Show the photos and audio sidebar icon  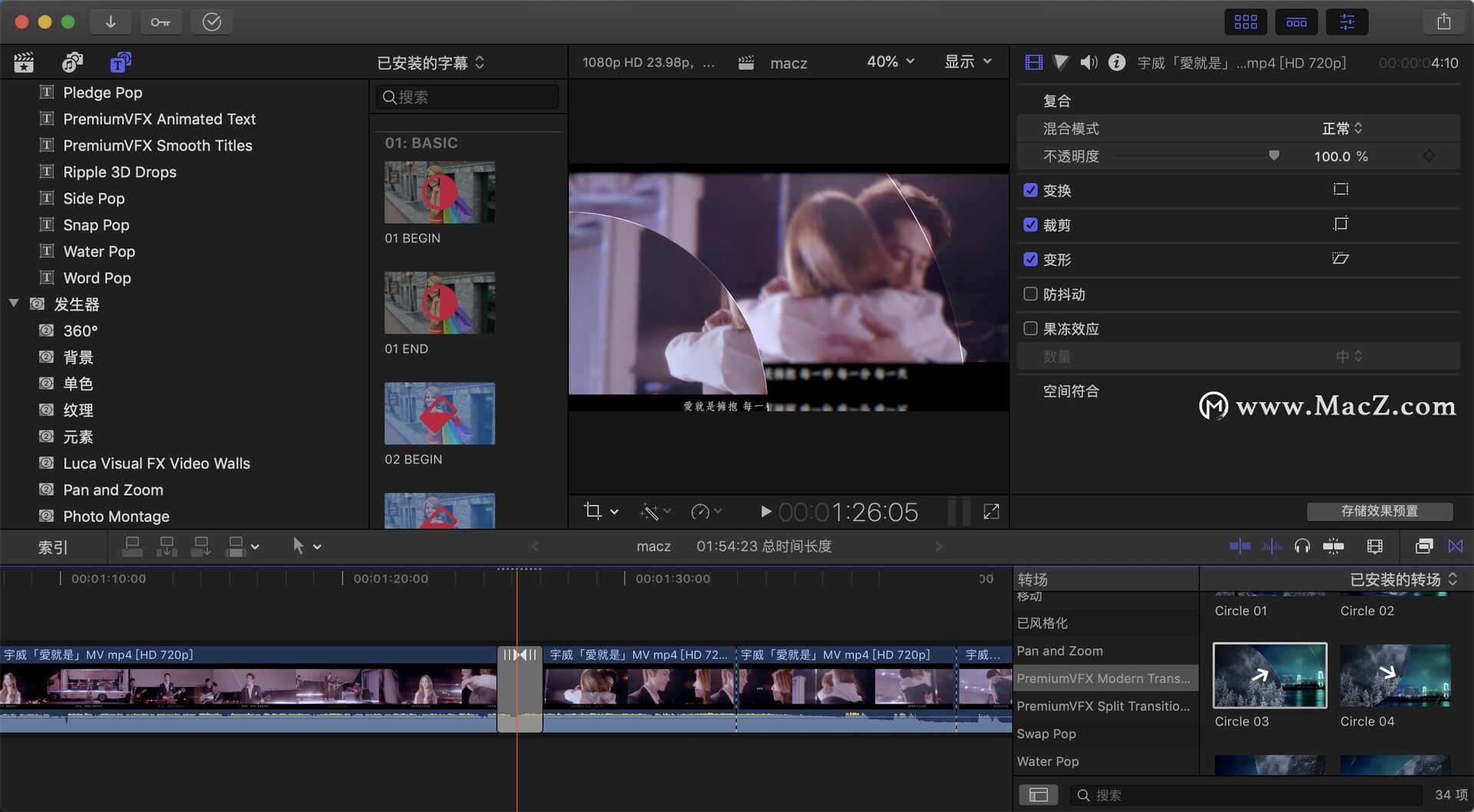coord(72,62)
